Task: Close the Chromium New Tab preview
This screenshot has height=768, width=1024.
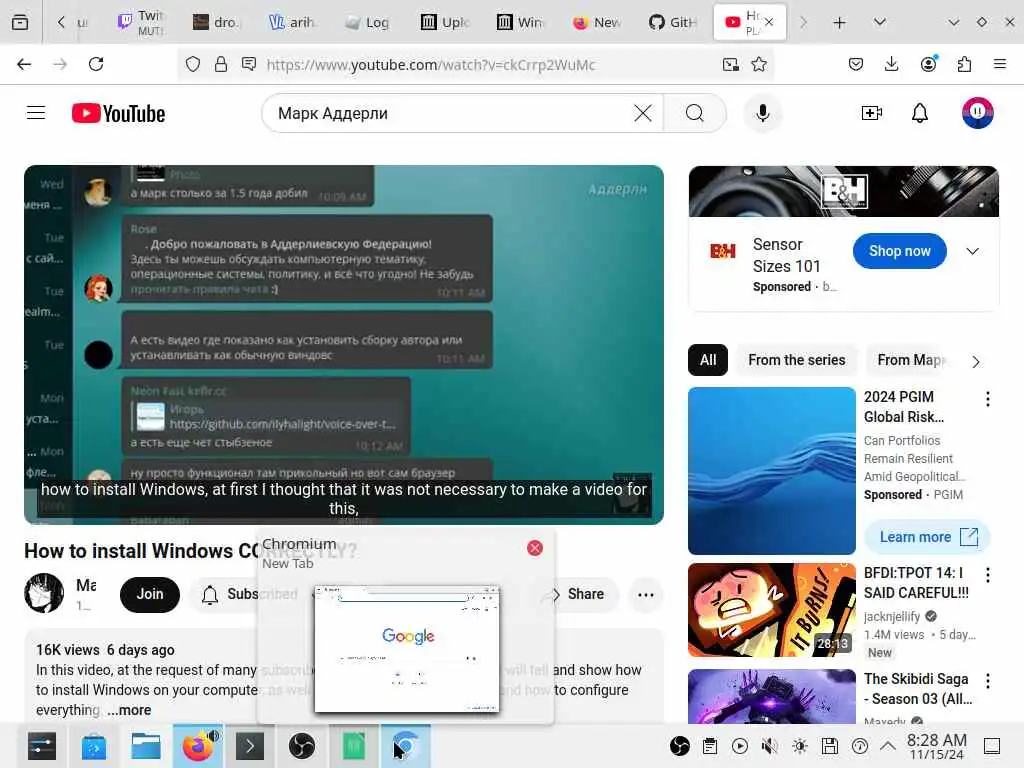Action: (534, 548)
